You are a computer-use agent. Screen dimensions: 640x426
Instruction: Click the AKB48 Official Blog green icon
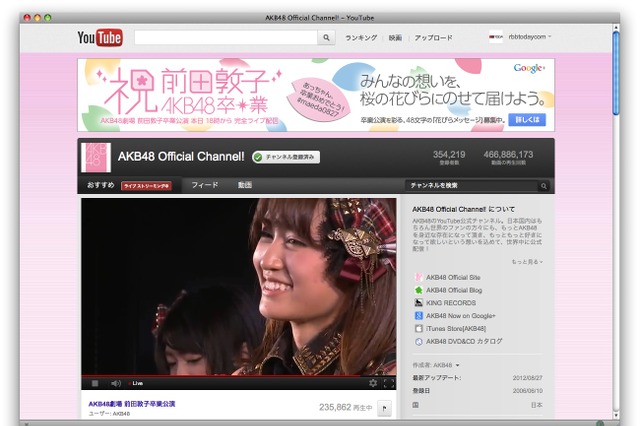point(418,290)
